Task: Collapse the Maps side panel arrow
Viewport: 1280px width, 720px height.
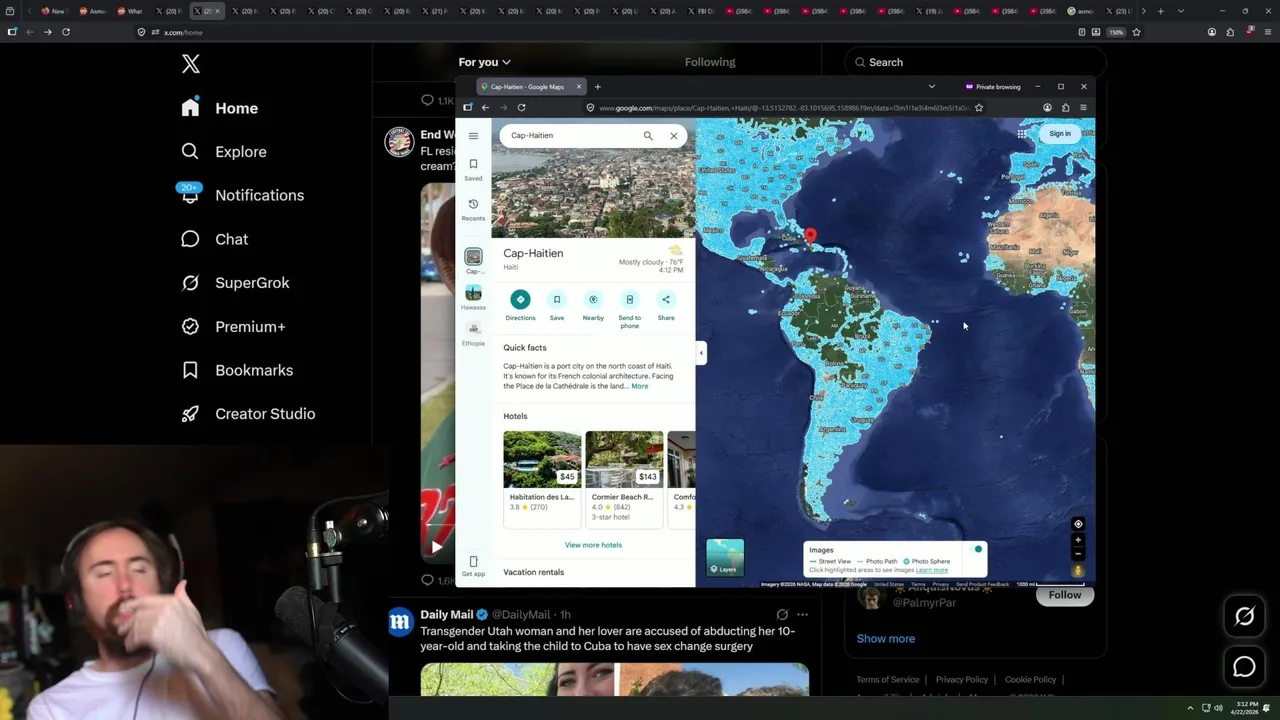Action: [701, 353]
